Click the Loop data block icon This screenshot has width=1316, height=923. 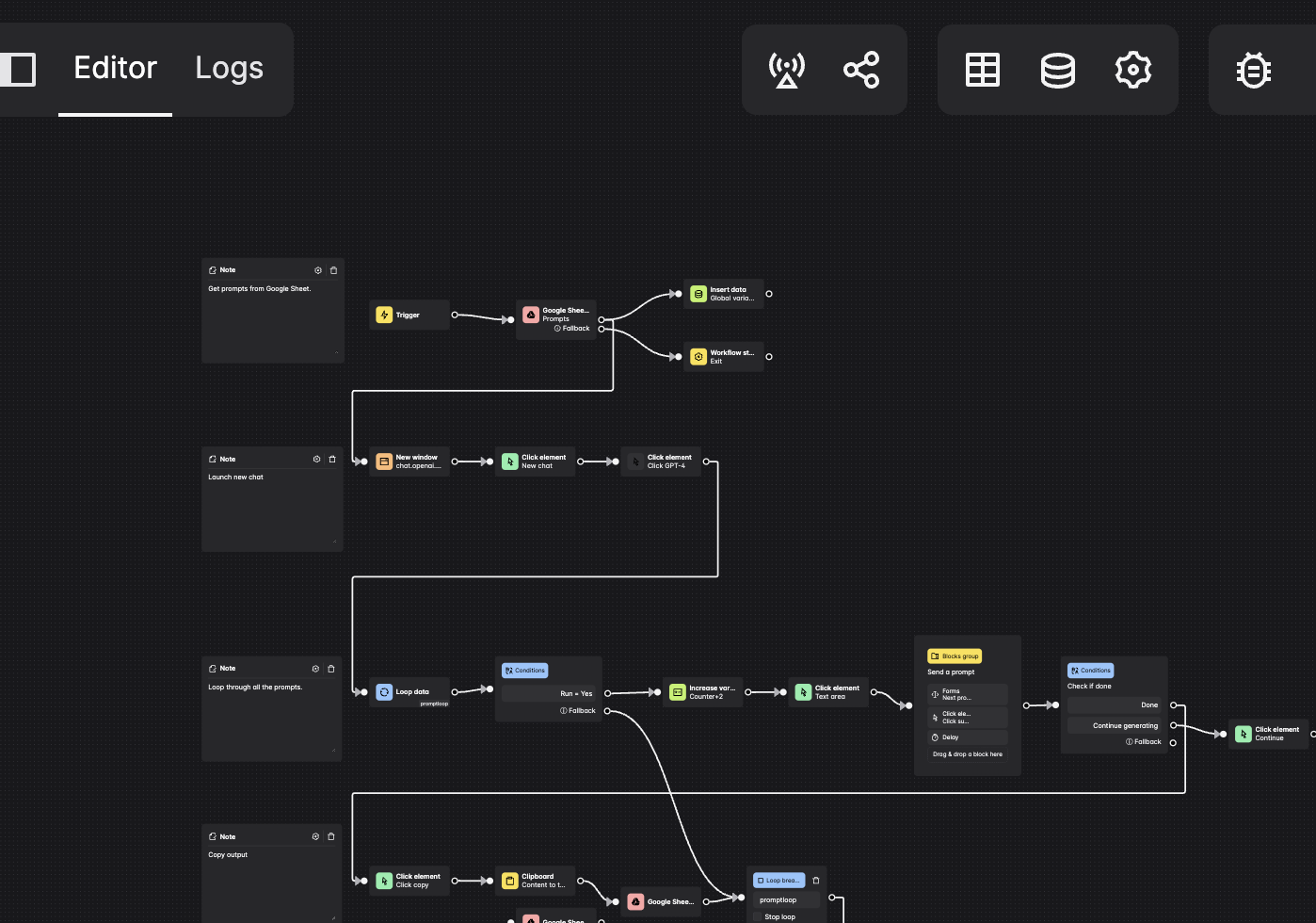(384, 691)
